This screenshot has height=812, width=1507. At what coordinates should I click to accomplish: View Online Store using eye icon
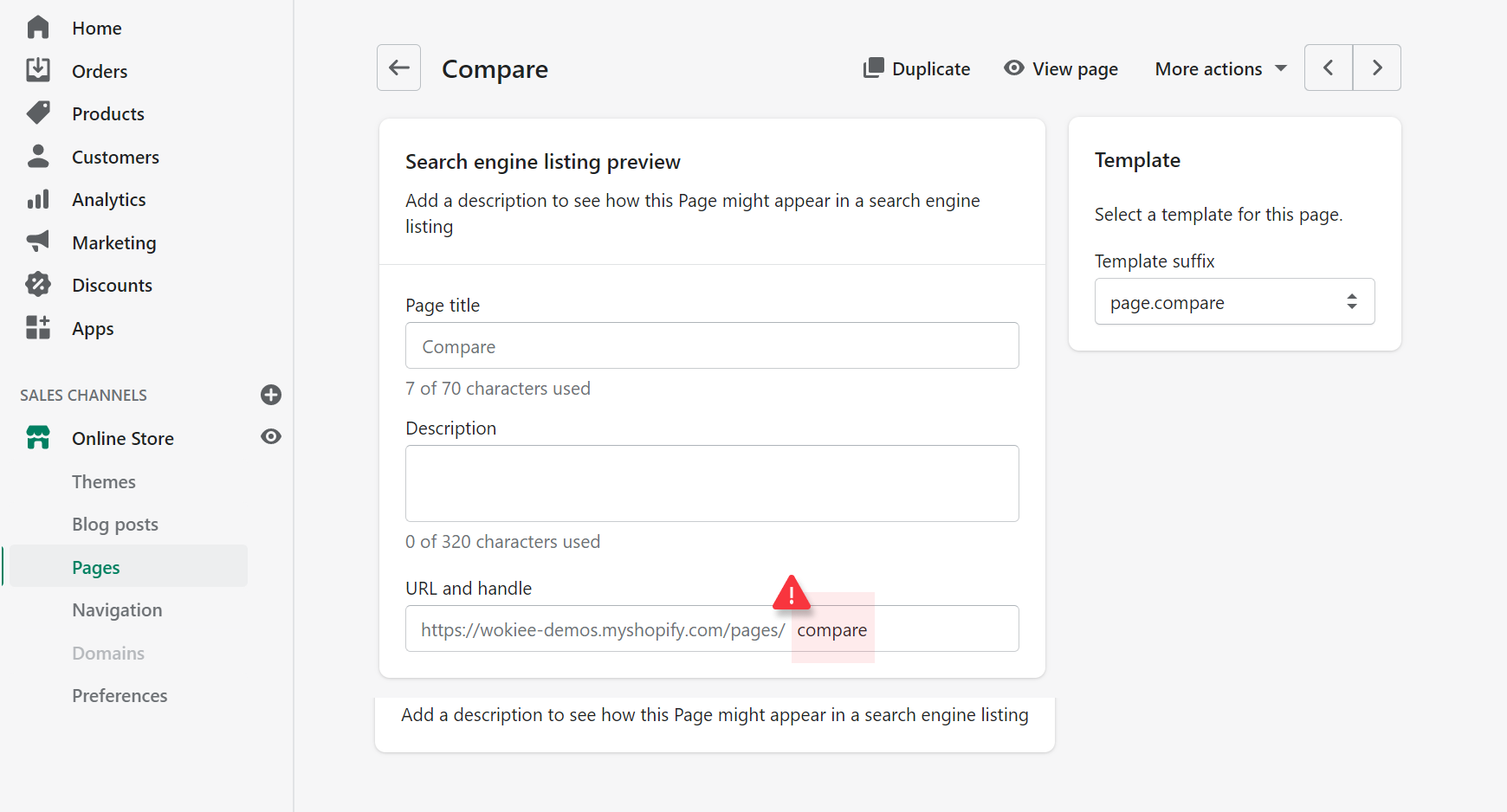click(x=271, y=437)
